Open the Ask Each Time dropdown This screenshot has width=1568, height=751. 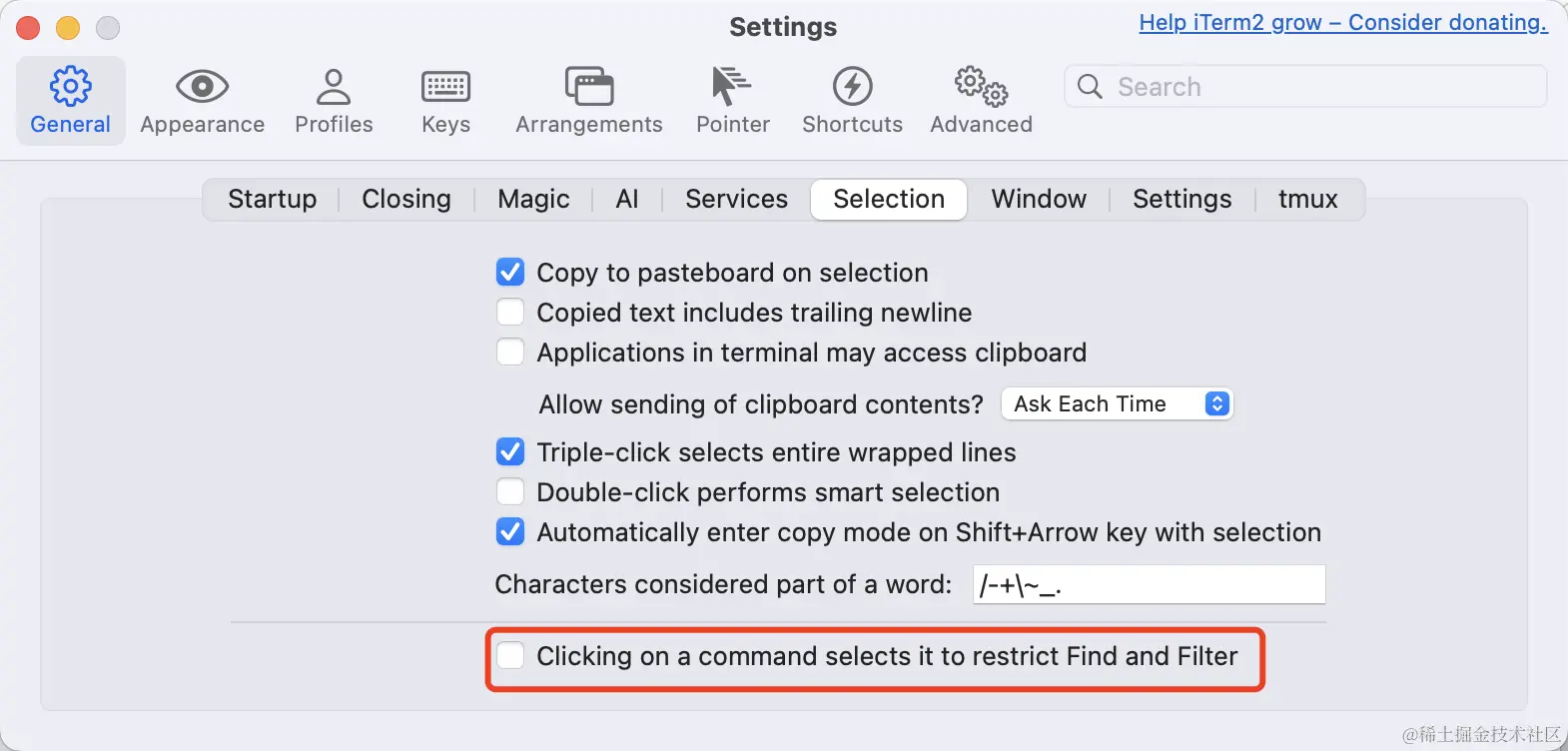point(1117,403)
